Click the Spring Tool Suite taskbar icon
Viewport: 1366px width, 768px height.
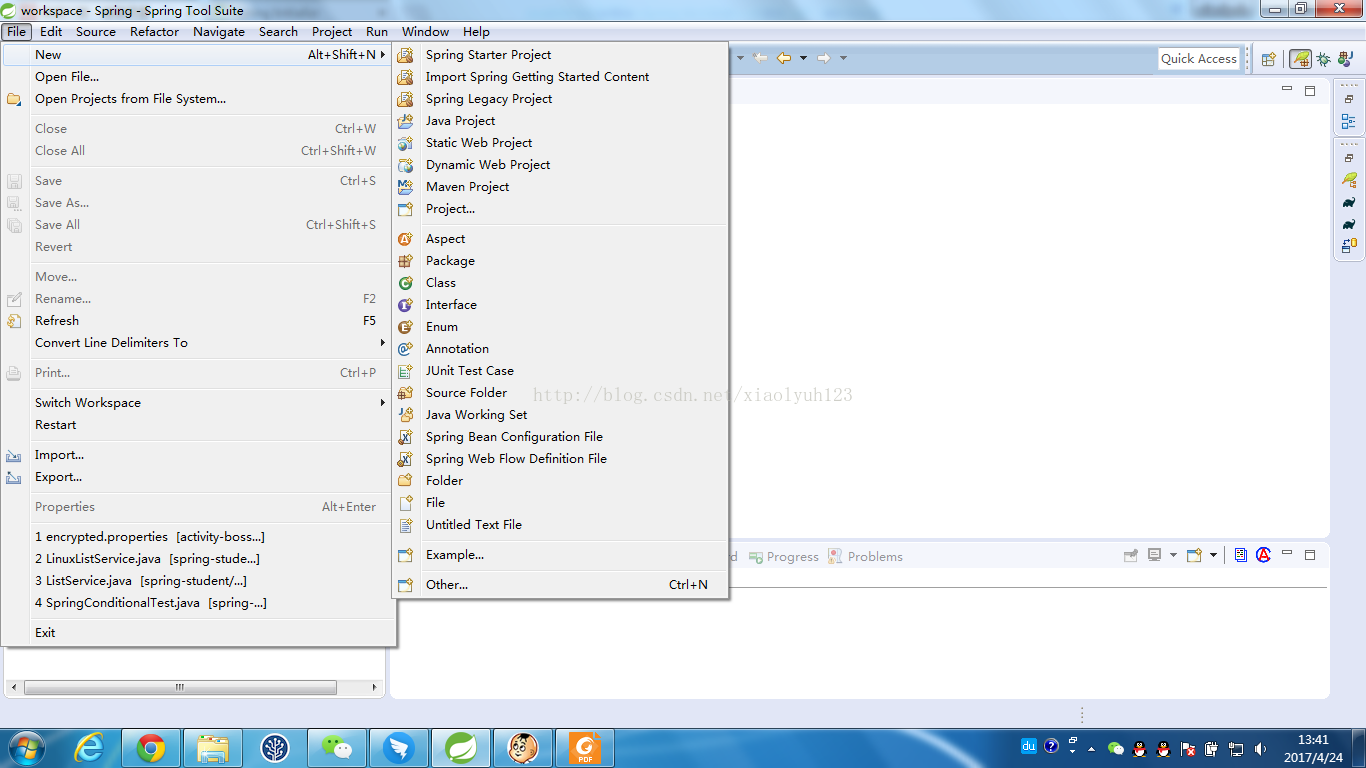tap(461, 748)
